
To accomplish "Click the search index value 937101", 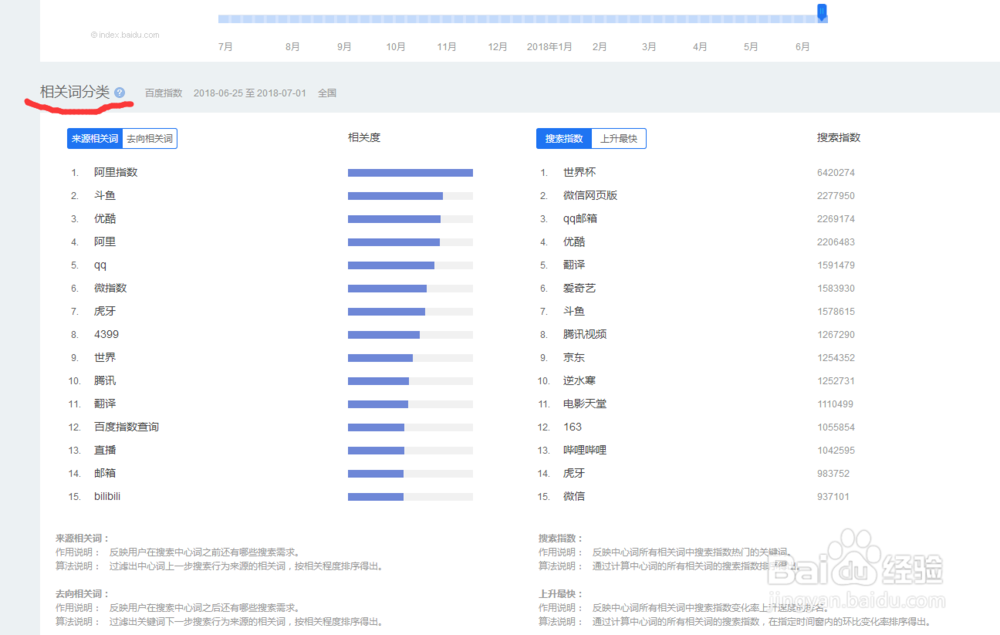I will click(x=833, y=497).
